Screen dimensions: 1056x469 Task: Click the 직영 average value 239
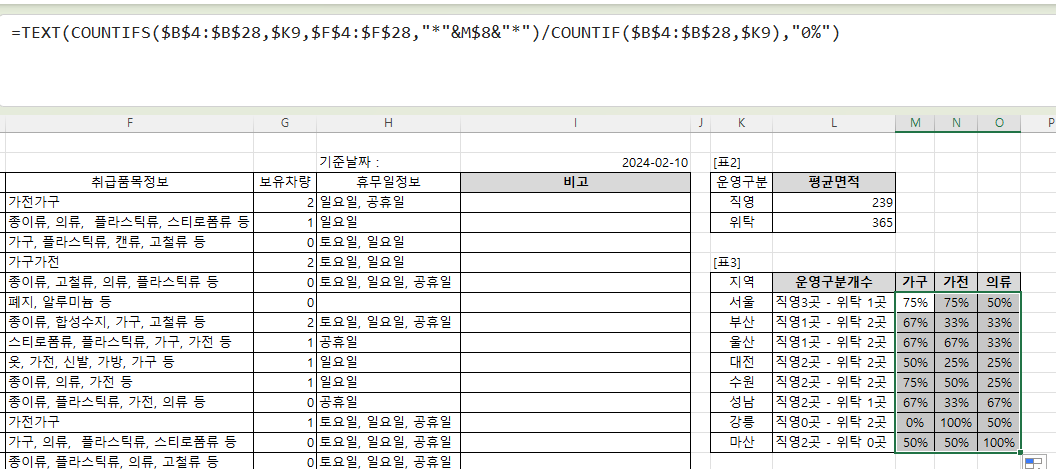pos(833,202)
